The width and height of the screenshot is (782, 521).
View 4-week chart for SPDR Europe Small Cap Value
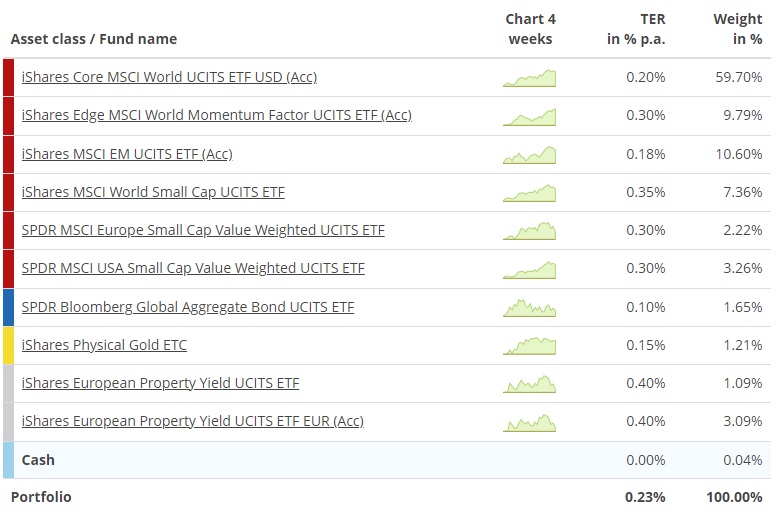(529, 231)
